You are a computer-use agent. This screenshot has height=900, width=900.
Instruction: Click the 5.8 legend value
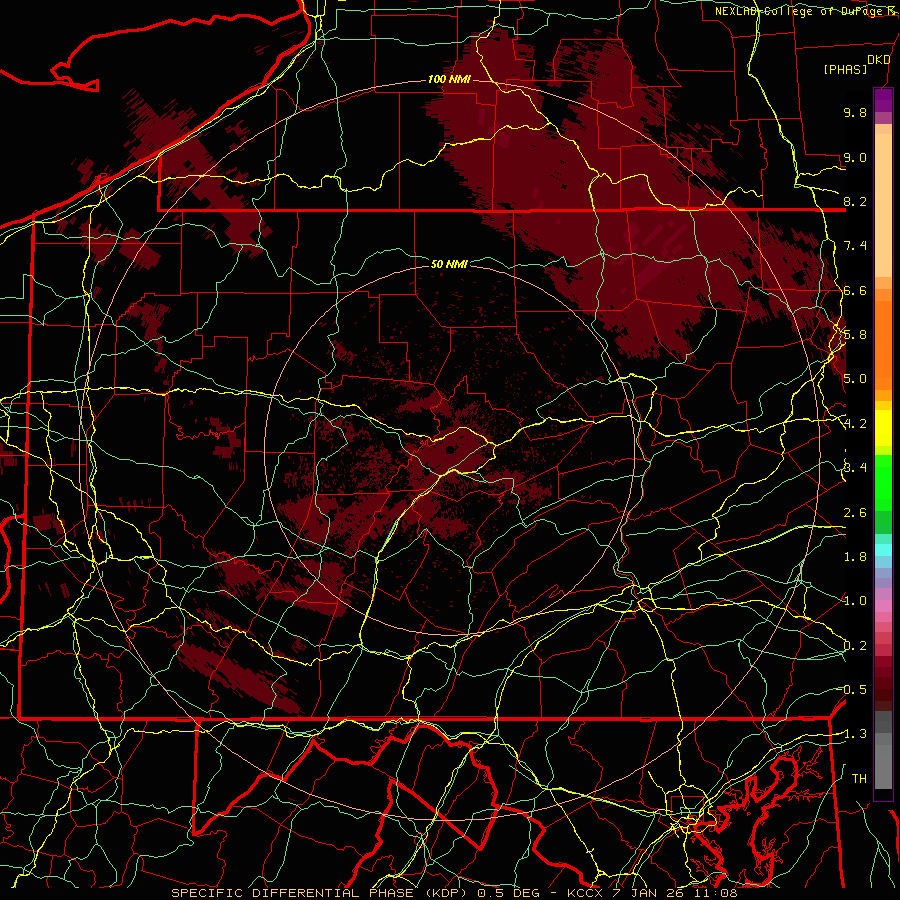(x=855, y=335)
